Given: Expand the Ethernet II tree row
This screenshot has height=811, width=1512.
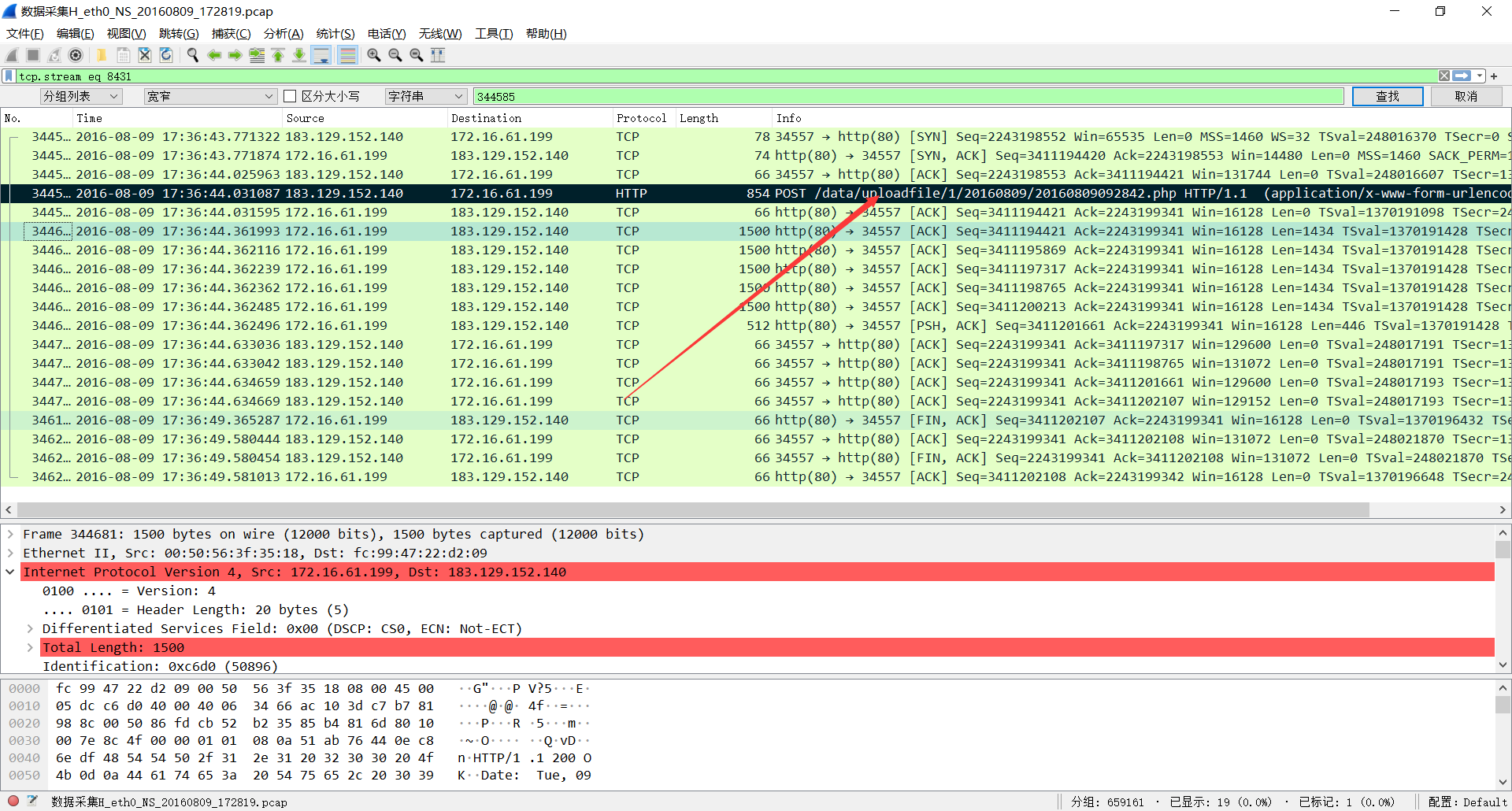Looking at the screenshot, I should coord(10,553).
